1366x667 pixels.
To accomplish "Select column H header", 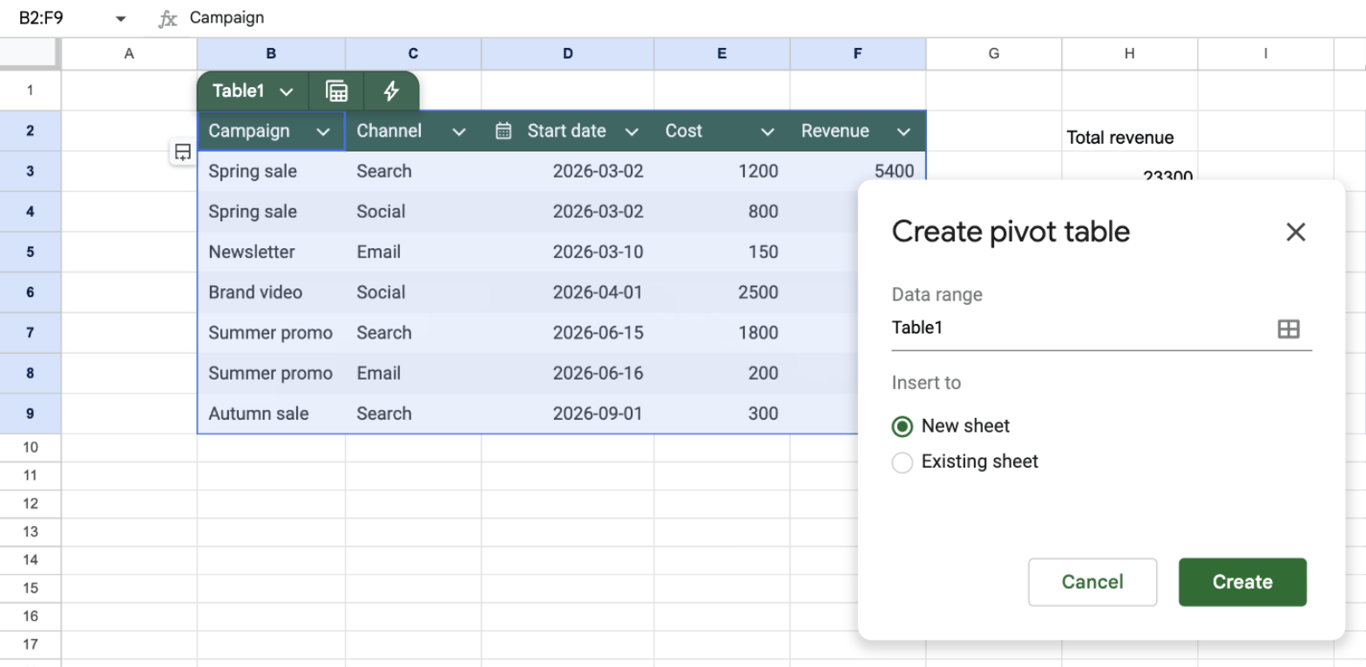I will (x=1130, y=54).
